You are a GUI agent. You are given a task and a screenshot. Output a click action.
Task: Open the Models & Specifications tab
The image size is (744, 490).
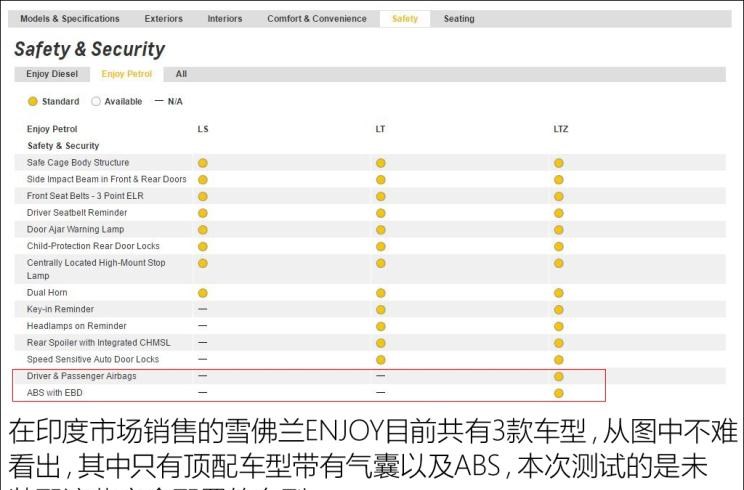click(70, 19)
